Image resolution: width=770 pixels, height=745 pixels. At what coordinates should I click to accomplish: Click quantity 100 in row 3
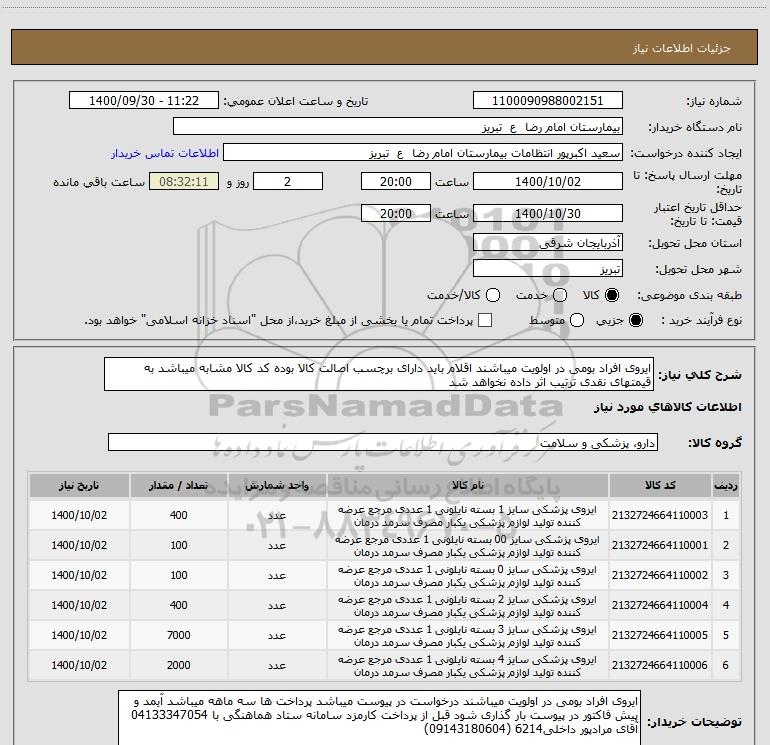coord(179,575)
